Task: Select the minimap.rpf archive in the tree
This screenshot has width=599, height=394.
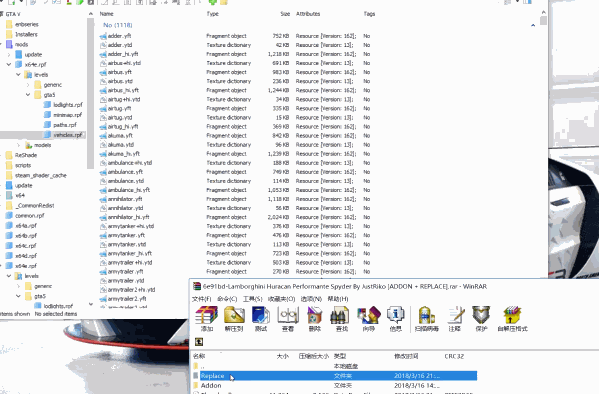Action: (x=63, y=115)
